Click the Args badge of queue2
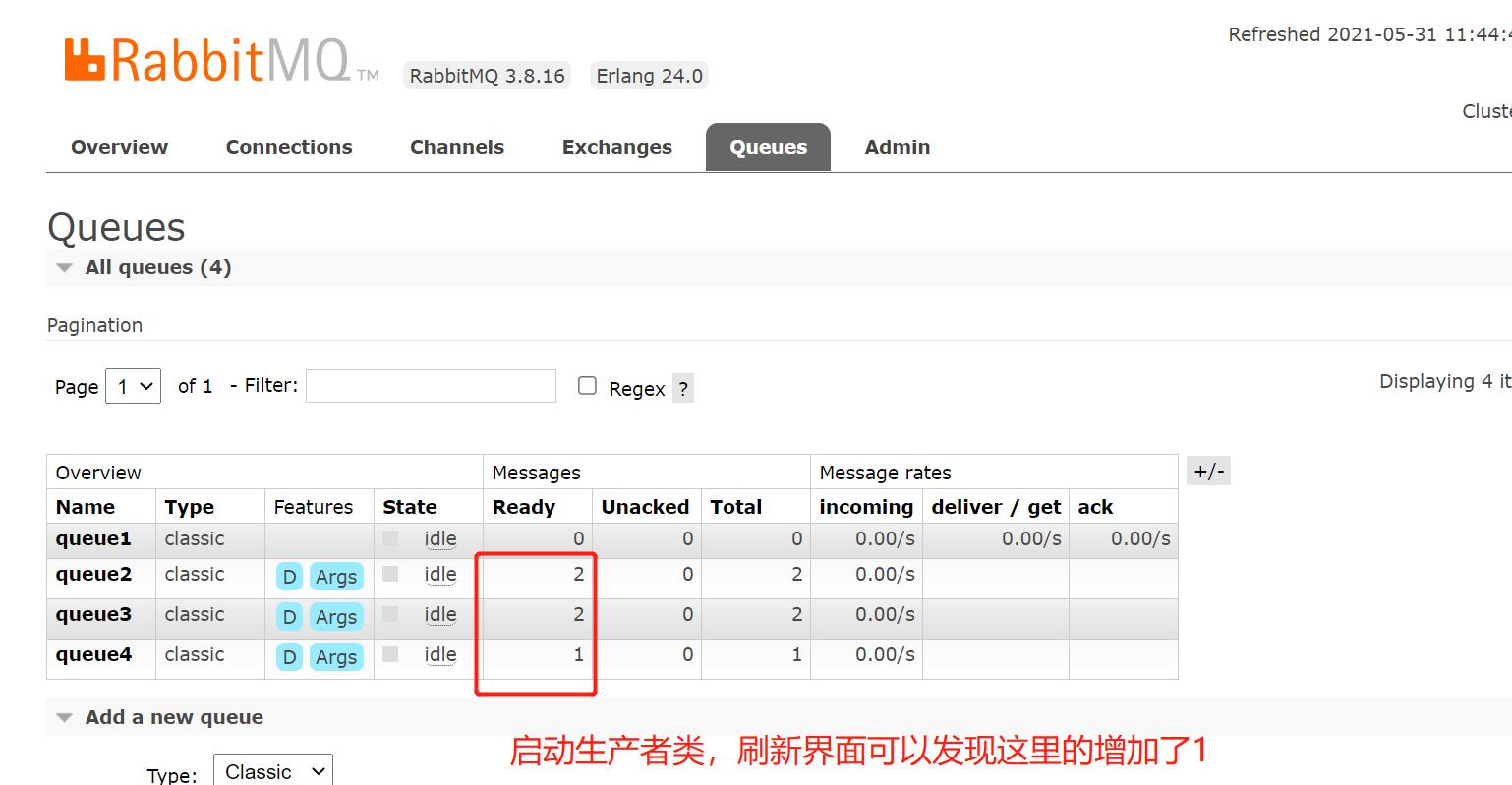Viewport: 1512px width, 785px height. 336,577
